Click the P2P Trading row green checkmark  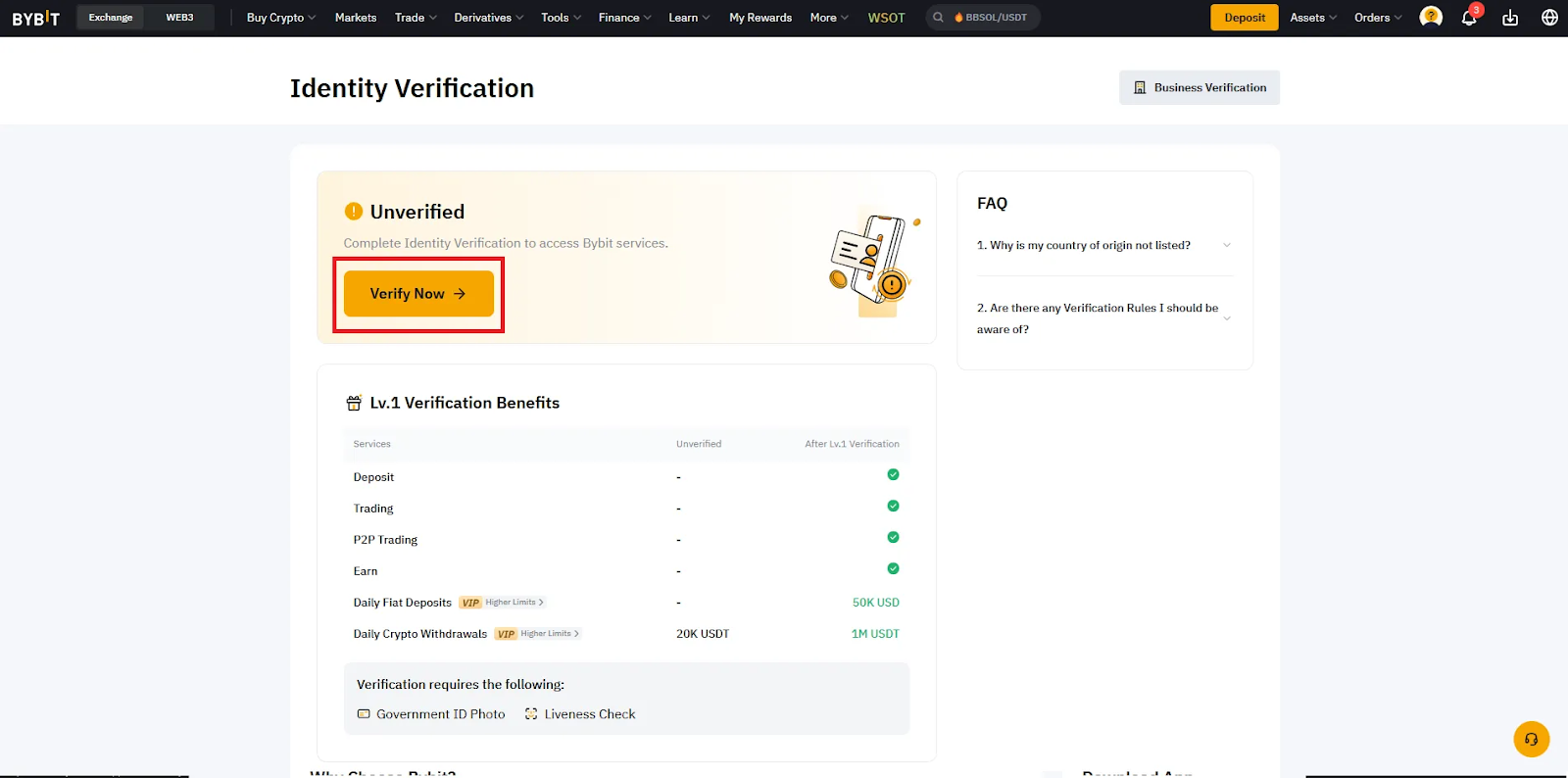click(x=893, y=537)
